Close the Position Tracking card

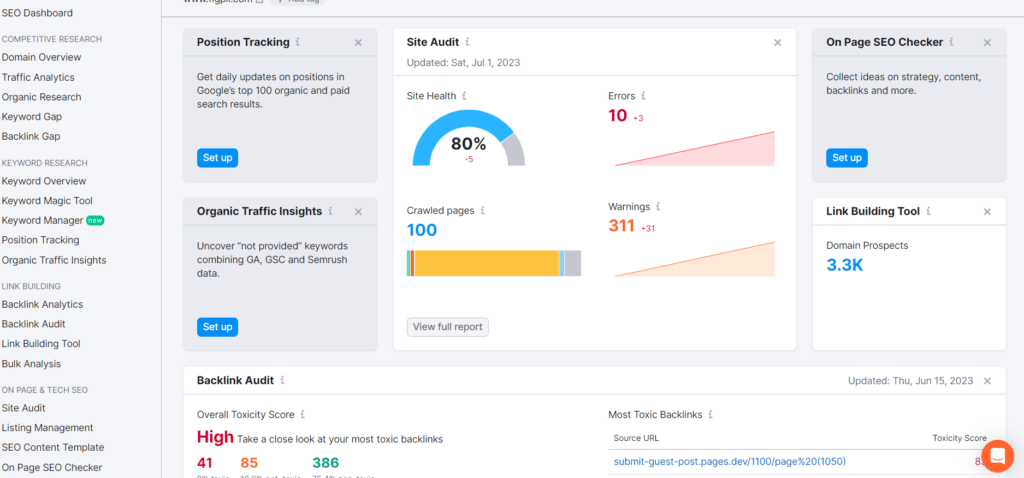[358, 42]
